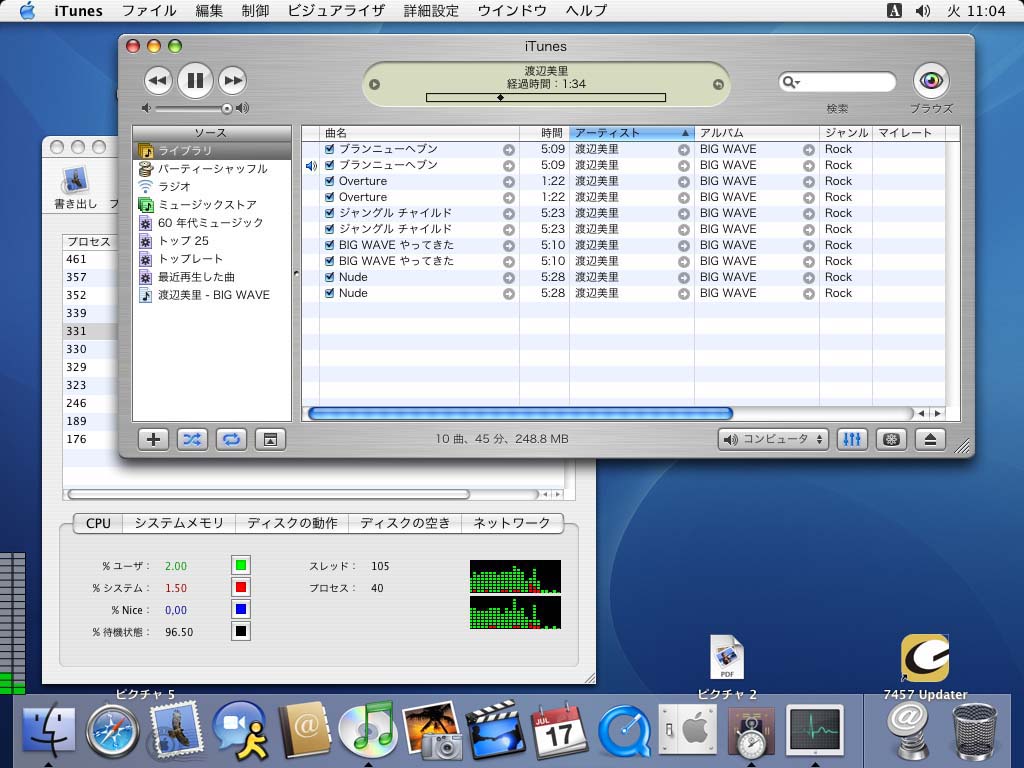Screen dimensions: 1024x768
Task: Turn on the visualizer using the flower button
Action: click(x=891, y=440)
